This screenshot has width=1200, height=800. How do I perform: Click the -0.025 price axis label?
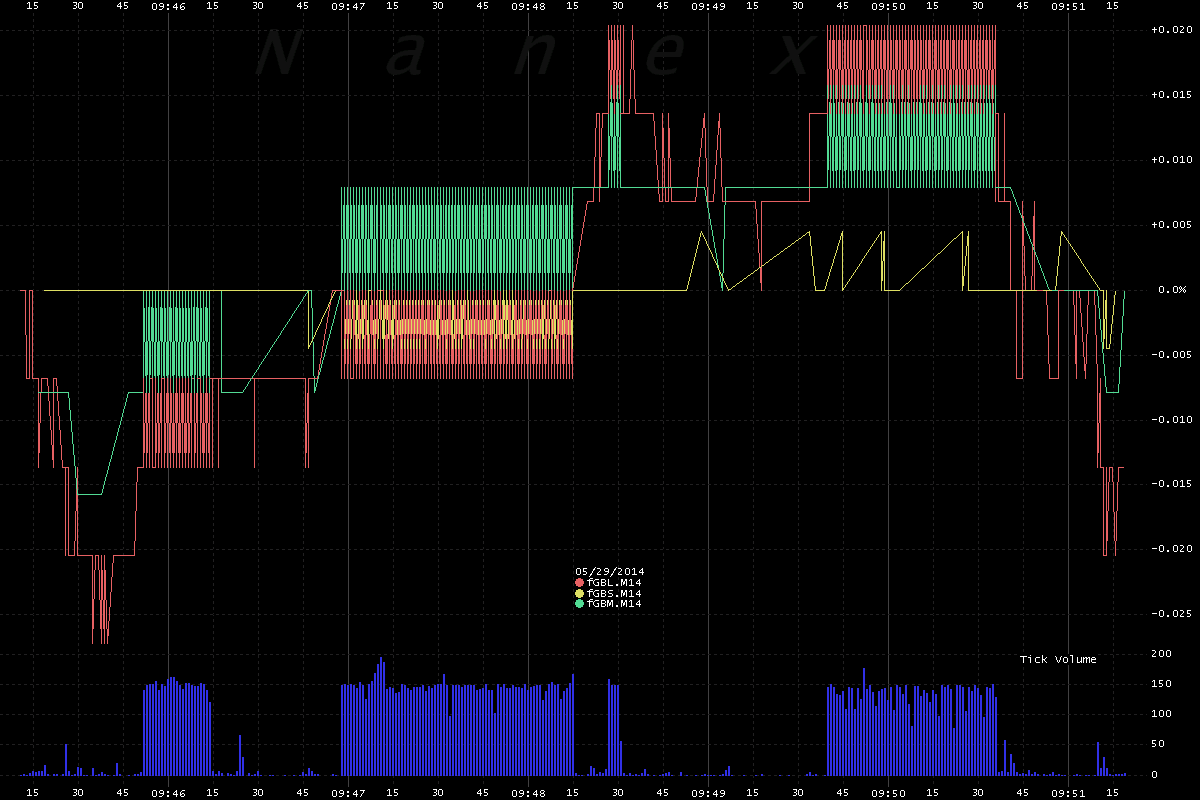1173,614
